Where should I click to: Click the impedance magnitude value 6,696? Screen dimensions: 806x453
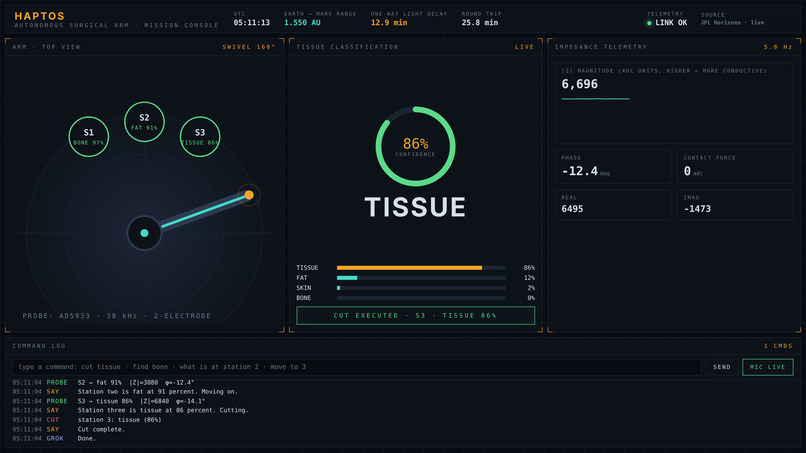click(x=580, y=84)
